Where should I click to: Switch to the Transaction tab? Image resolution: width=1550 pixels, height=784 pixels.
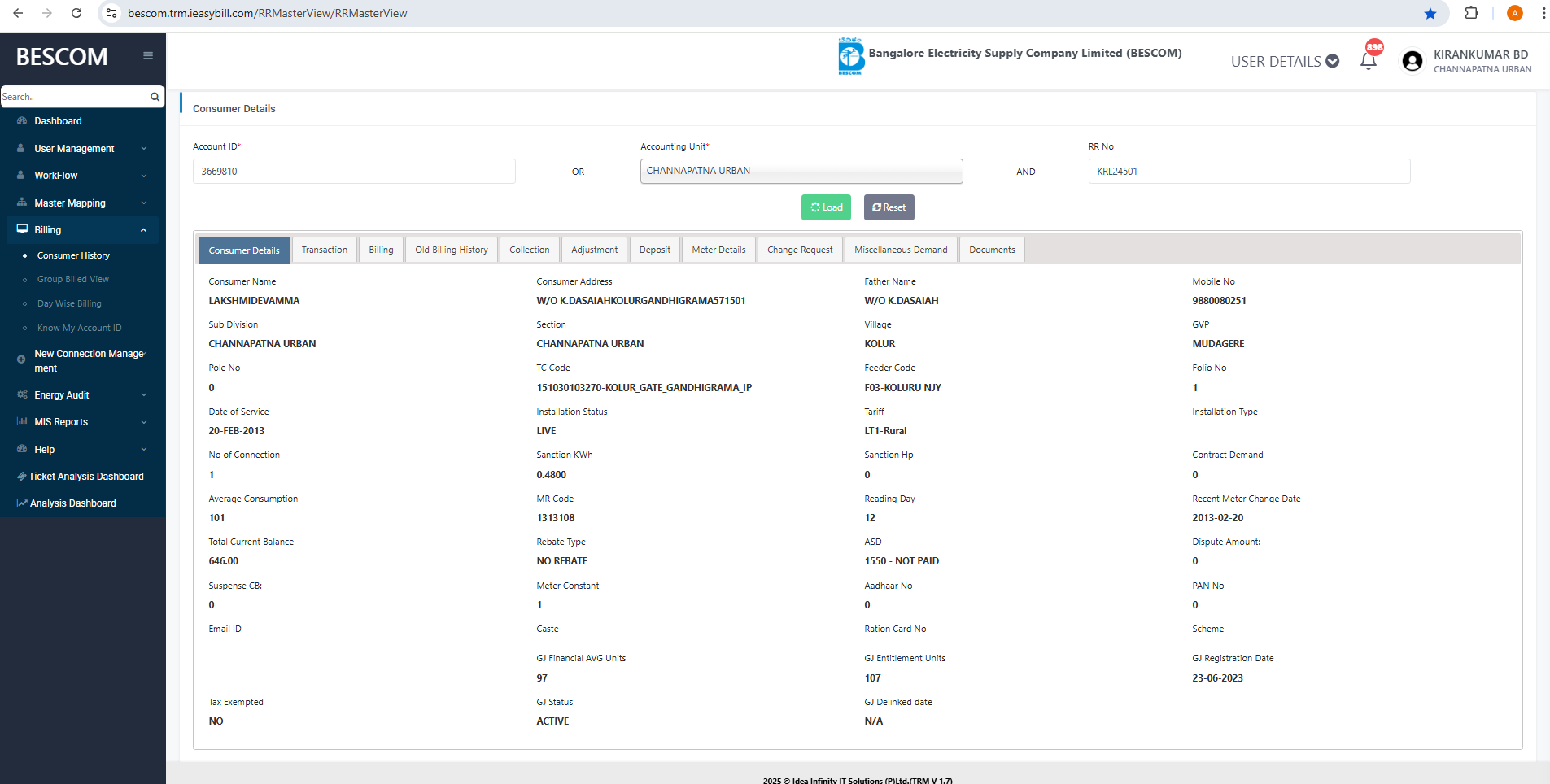pyautogui.click(x=324, y=250)
